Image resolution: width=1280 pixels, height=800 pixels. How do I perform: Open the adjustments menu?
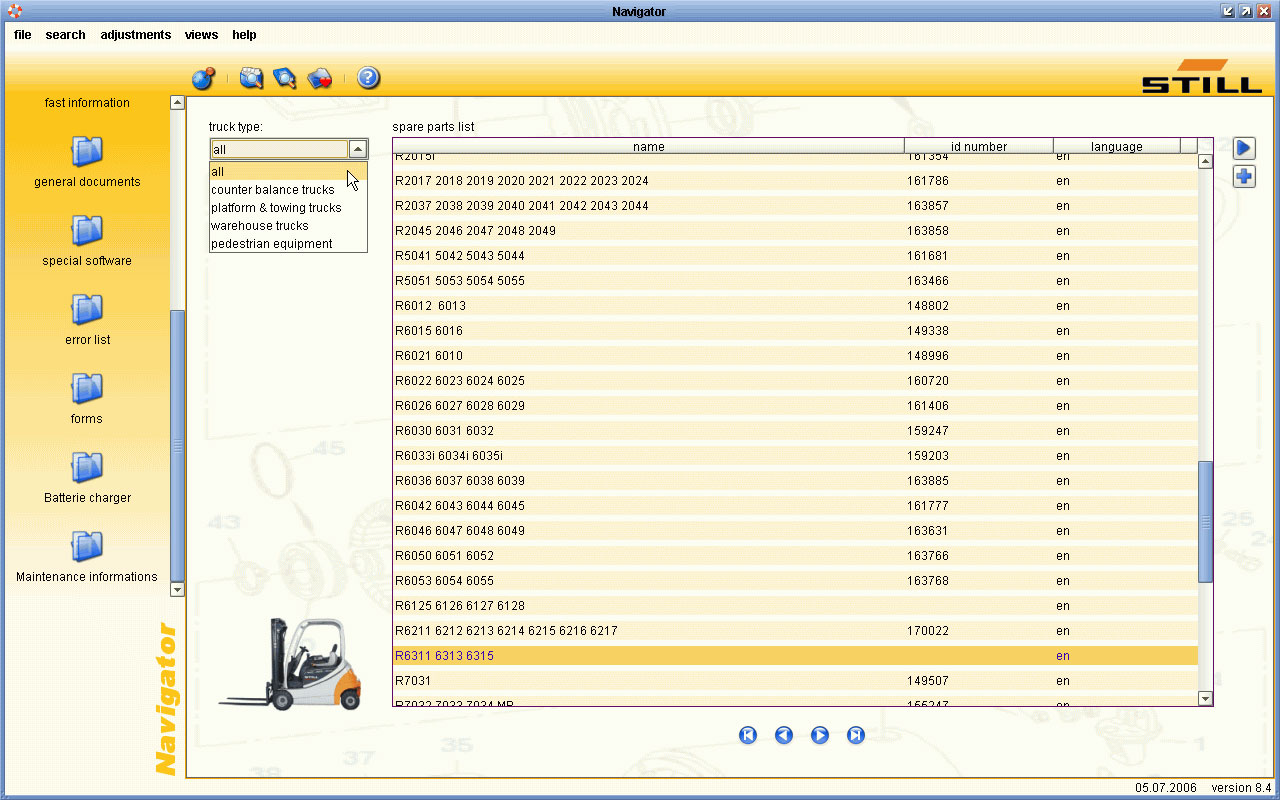point(136,35)
